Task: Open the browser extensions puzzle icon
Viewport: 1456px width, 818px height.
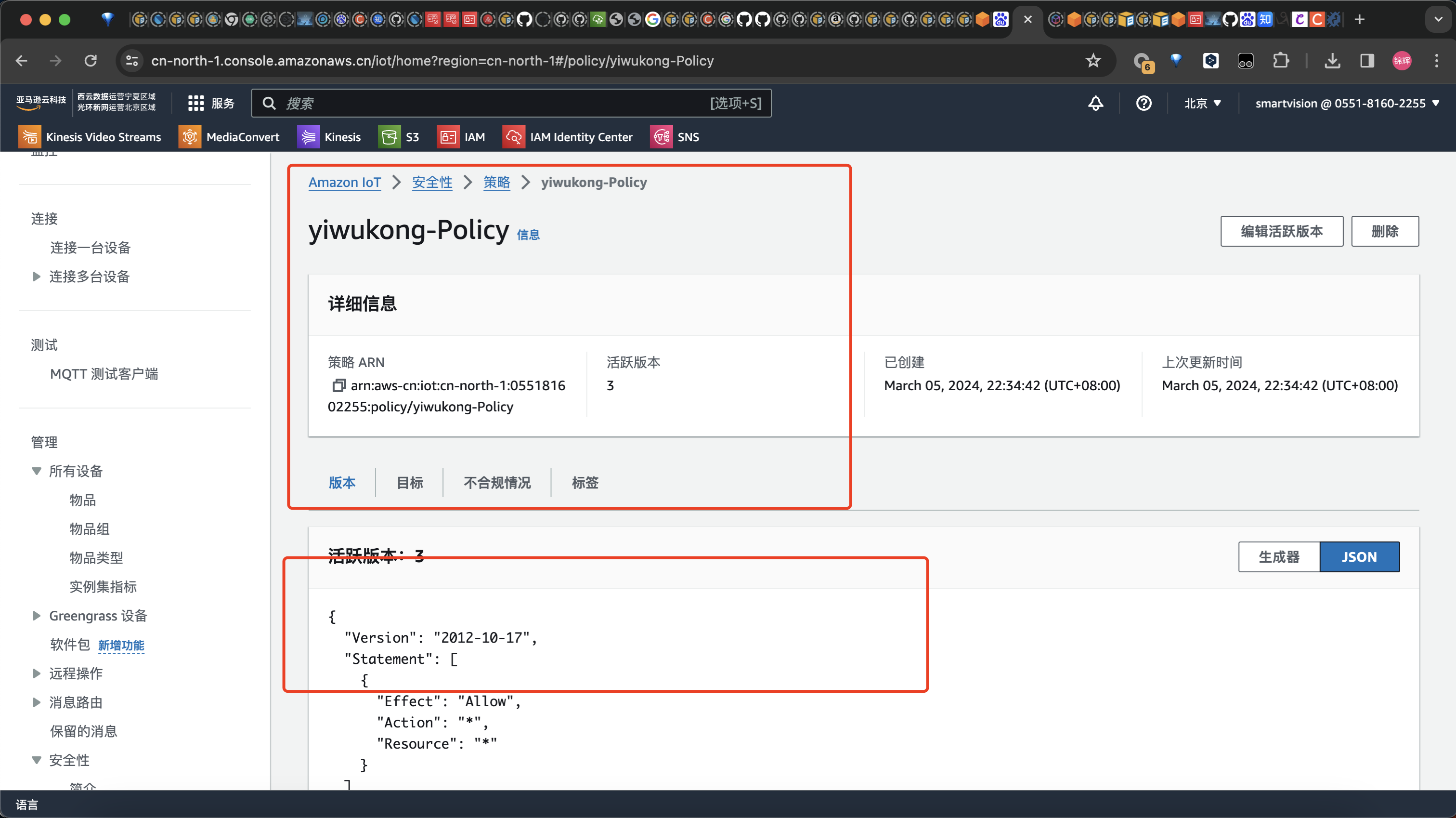Action: click(x=1281, y=61)
